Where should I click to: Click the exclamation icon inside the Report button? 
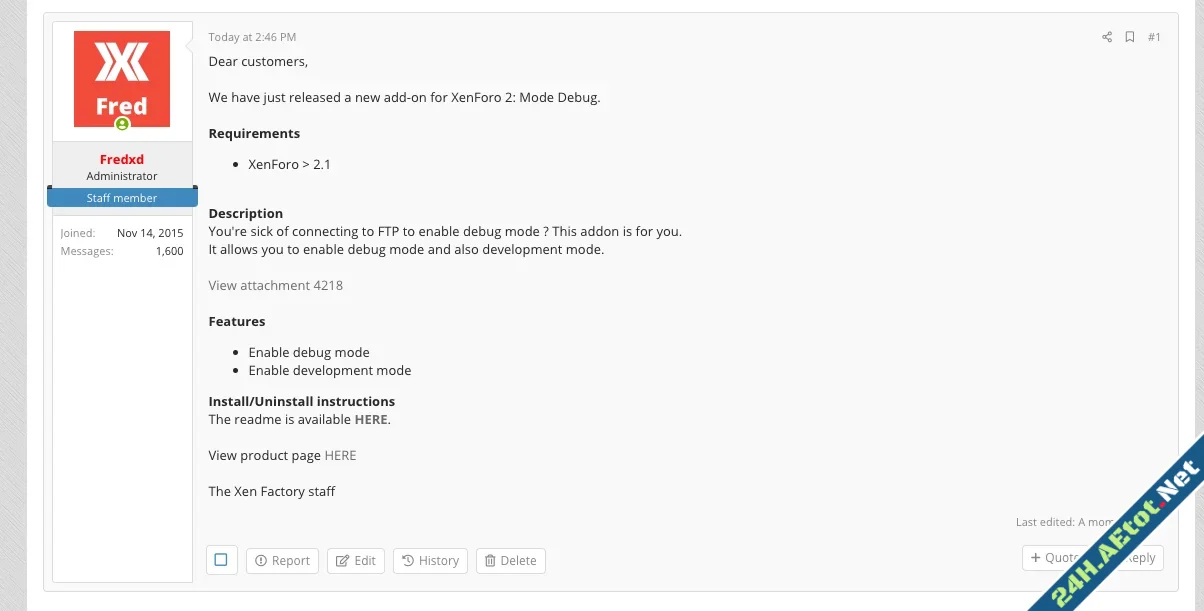coord(262,560)
